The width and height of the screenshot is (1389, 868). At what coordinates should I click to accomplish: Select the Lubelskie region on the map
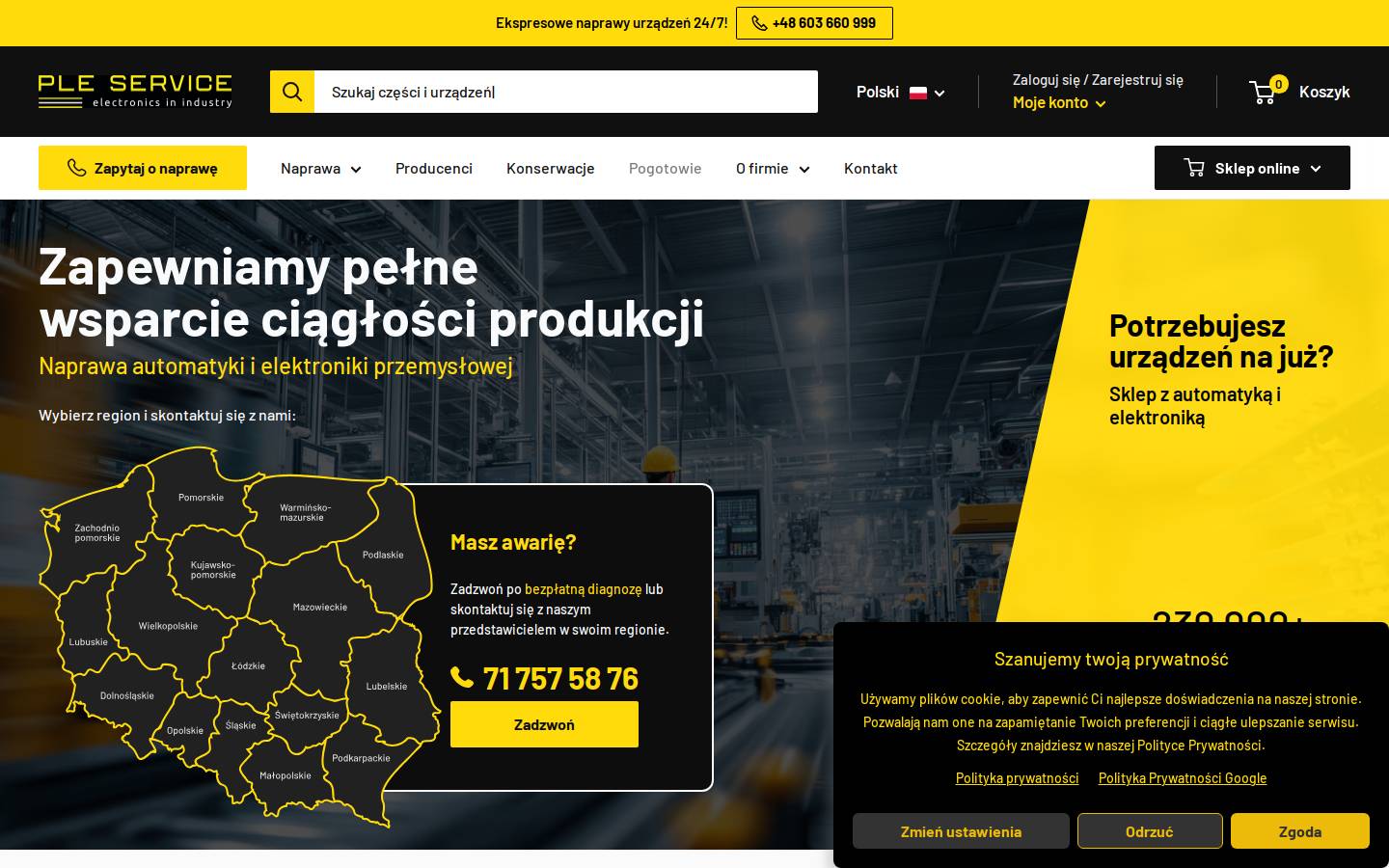coord(387,687)
